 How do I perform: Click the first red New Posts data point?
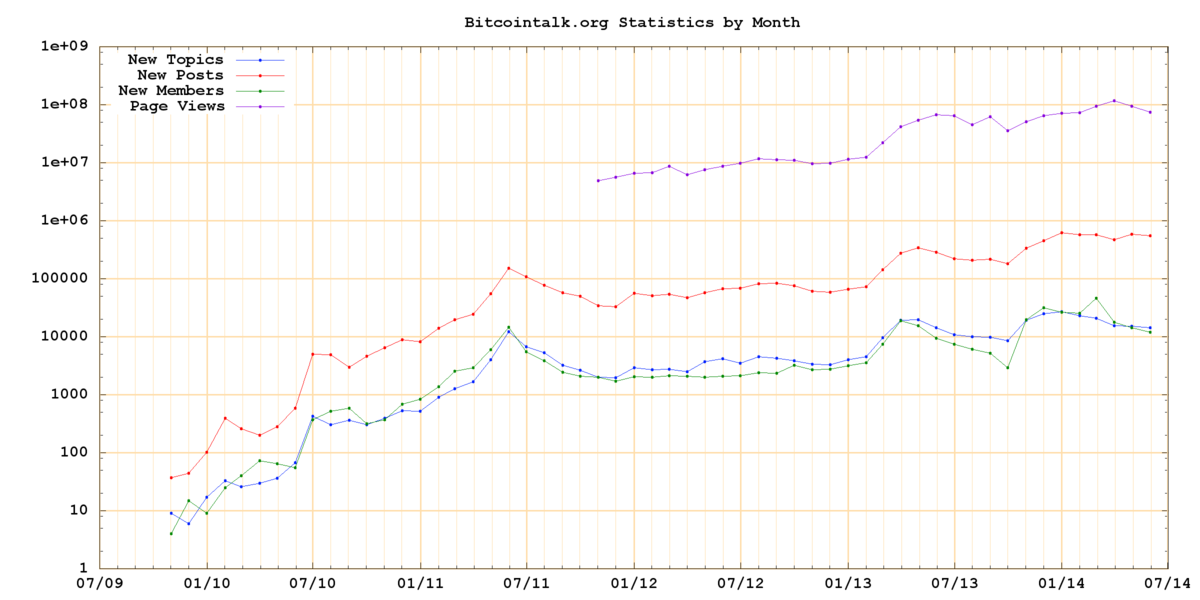[x=171, y=477]
